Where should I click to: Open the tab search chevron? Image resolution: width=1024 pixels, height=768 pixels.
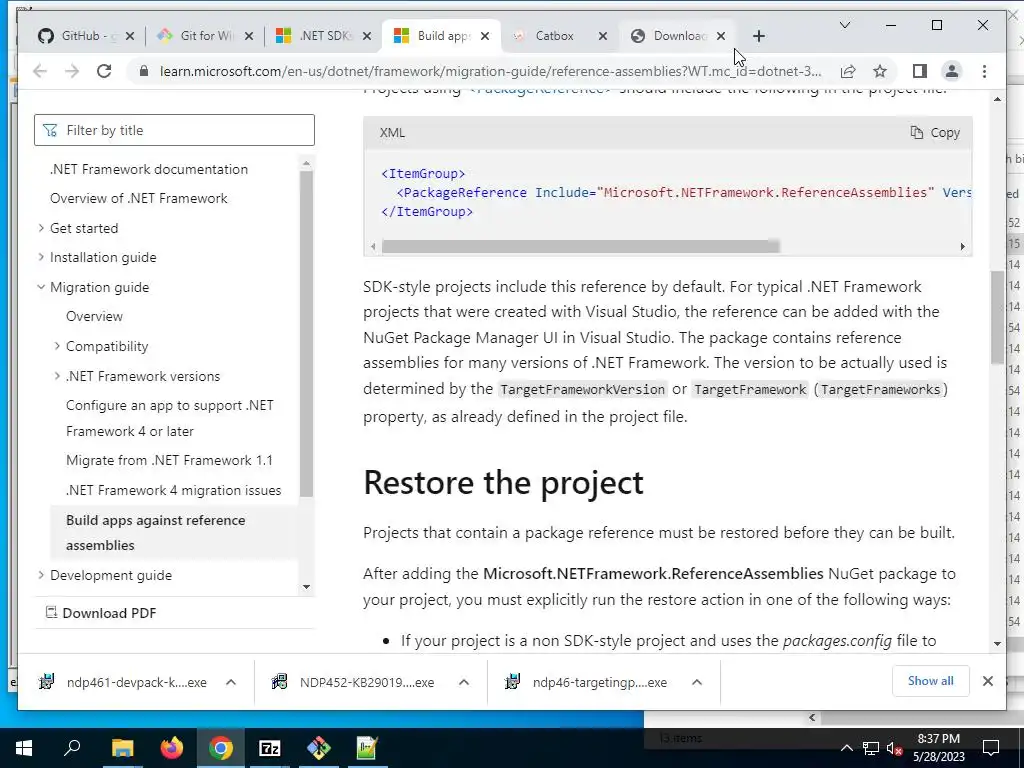[x=844, y=25]
